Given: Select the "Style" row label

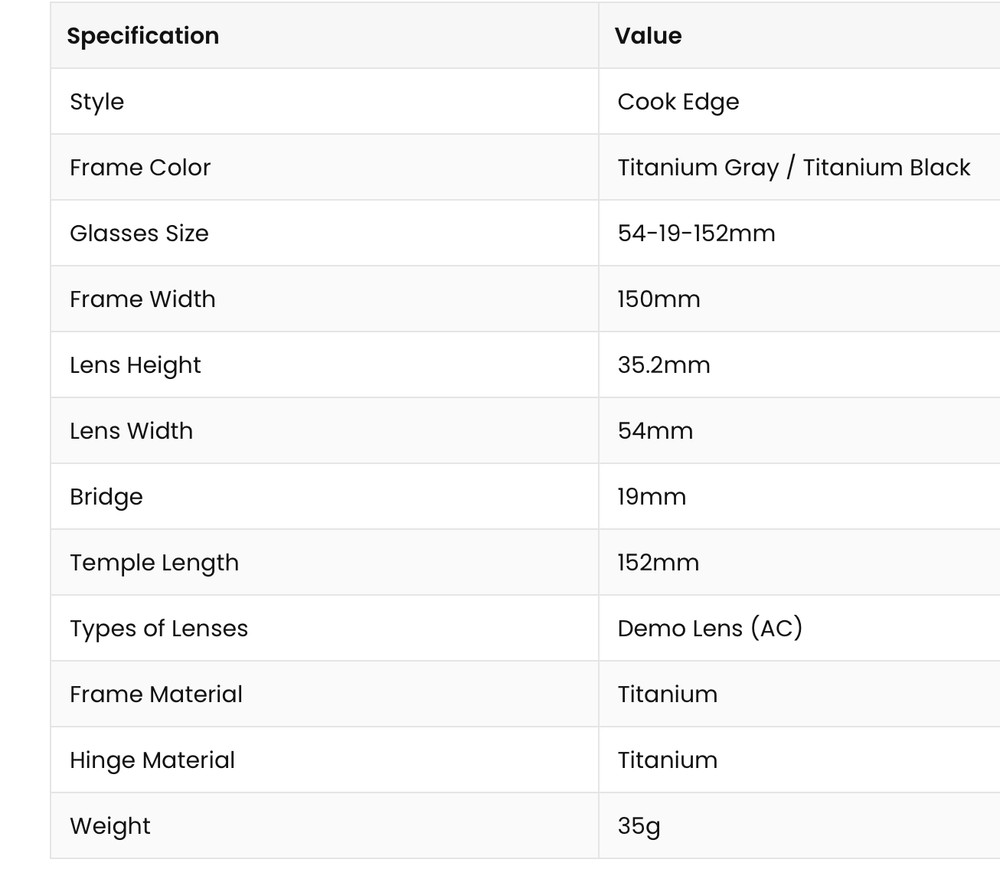Looking at the screenshot, I should 97,102.
